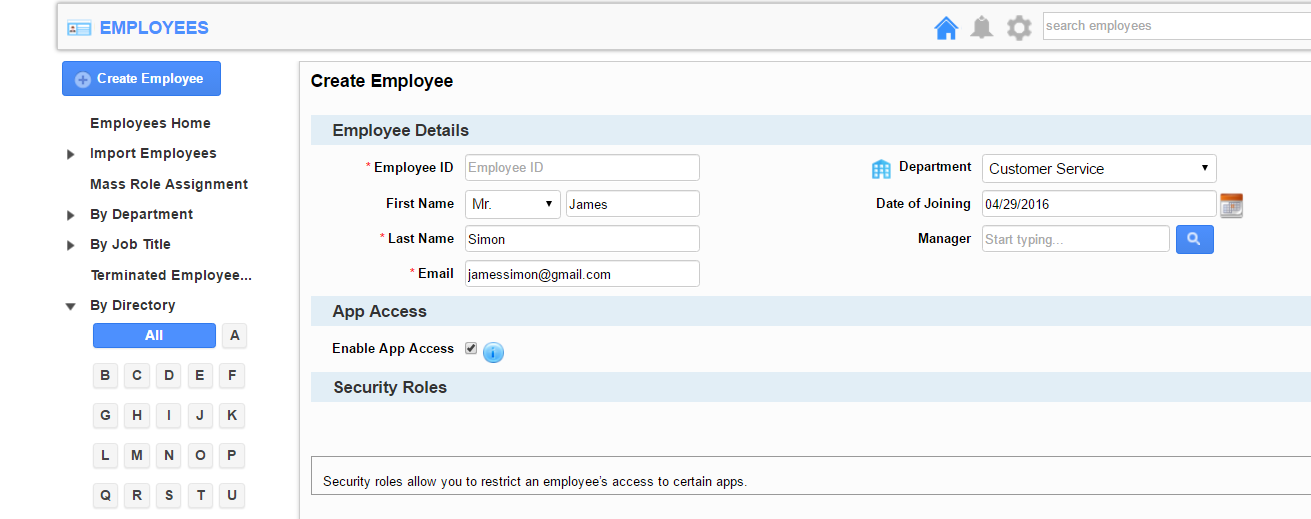
Task: Select All in directory filter
Action: [154, 336]
